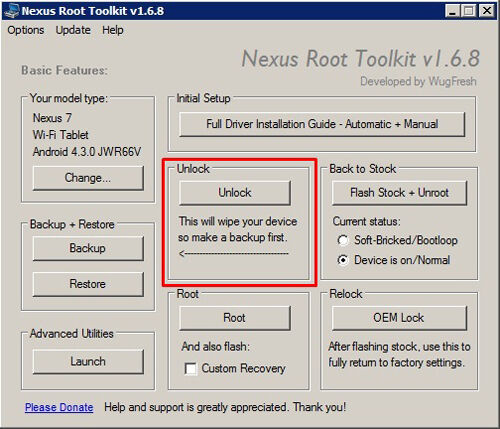500x429 pixels.
Task: Minimize the Nexus Root Toolkit window
Action: pos(452,11)
